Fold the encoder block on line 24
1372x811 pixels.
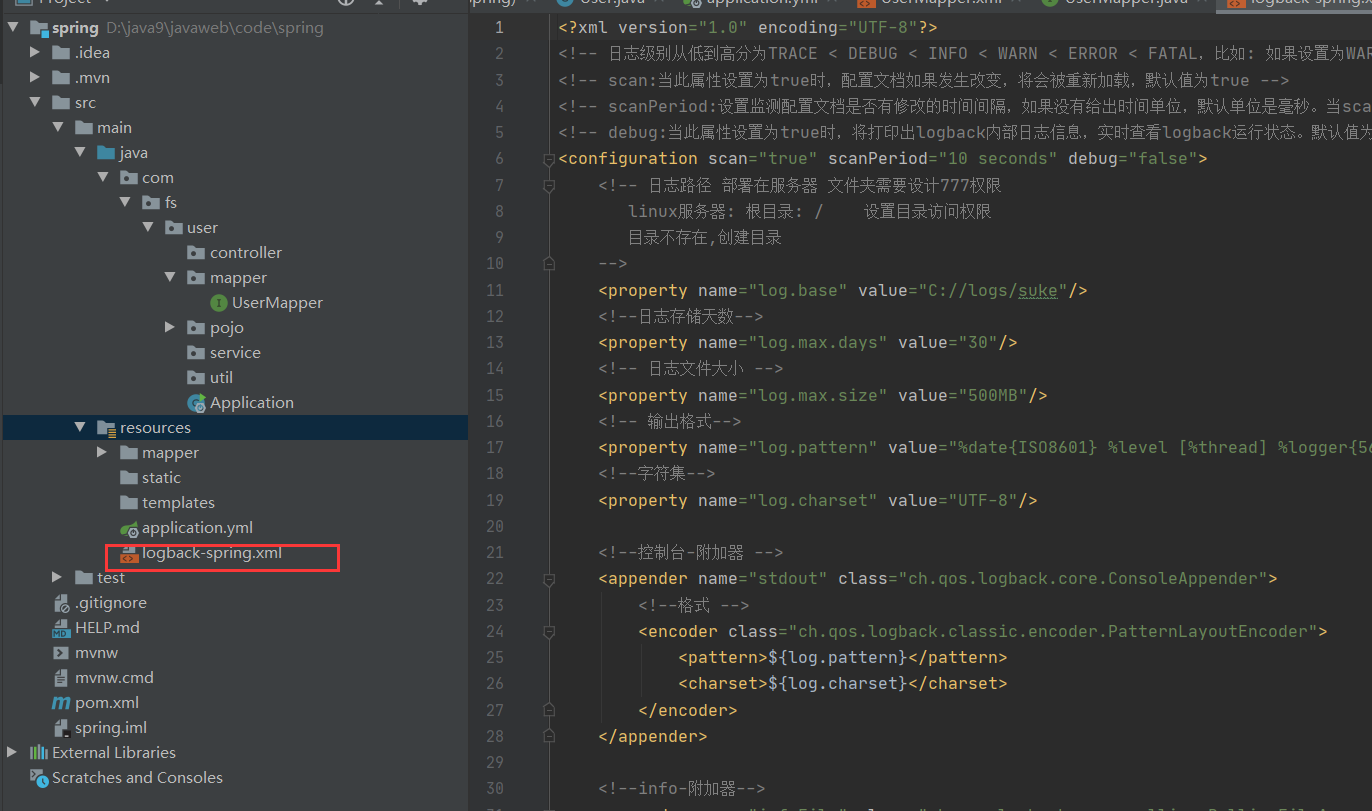548,632
